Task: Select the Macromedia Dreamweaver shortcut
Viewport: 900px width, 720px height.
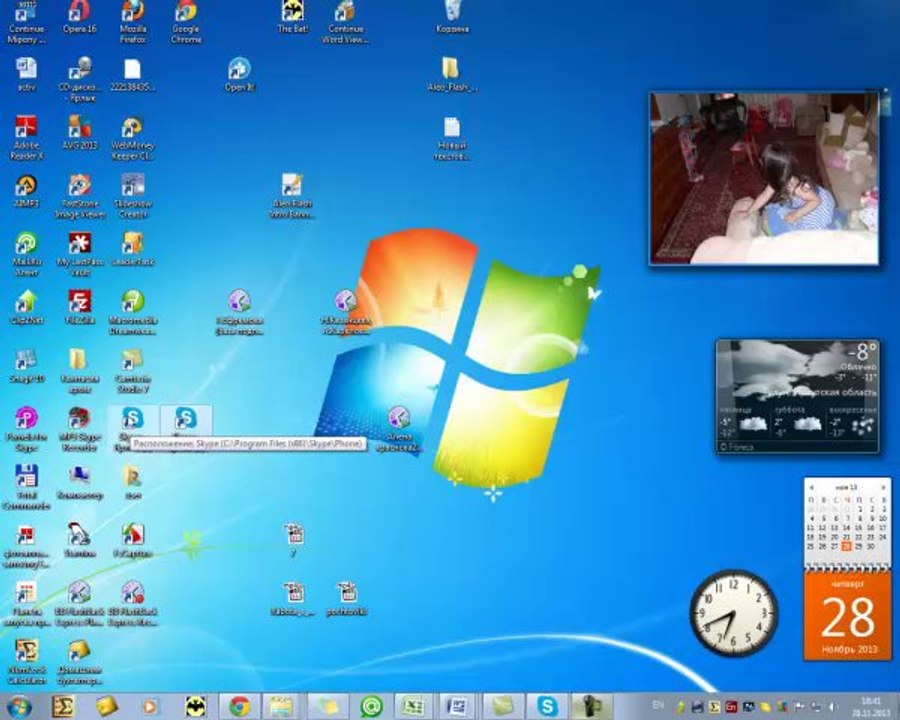Action: click(133, 313)
